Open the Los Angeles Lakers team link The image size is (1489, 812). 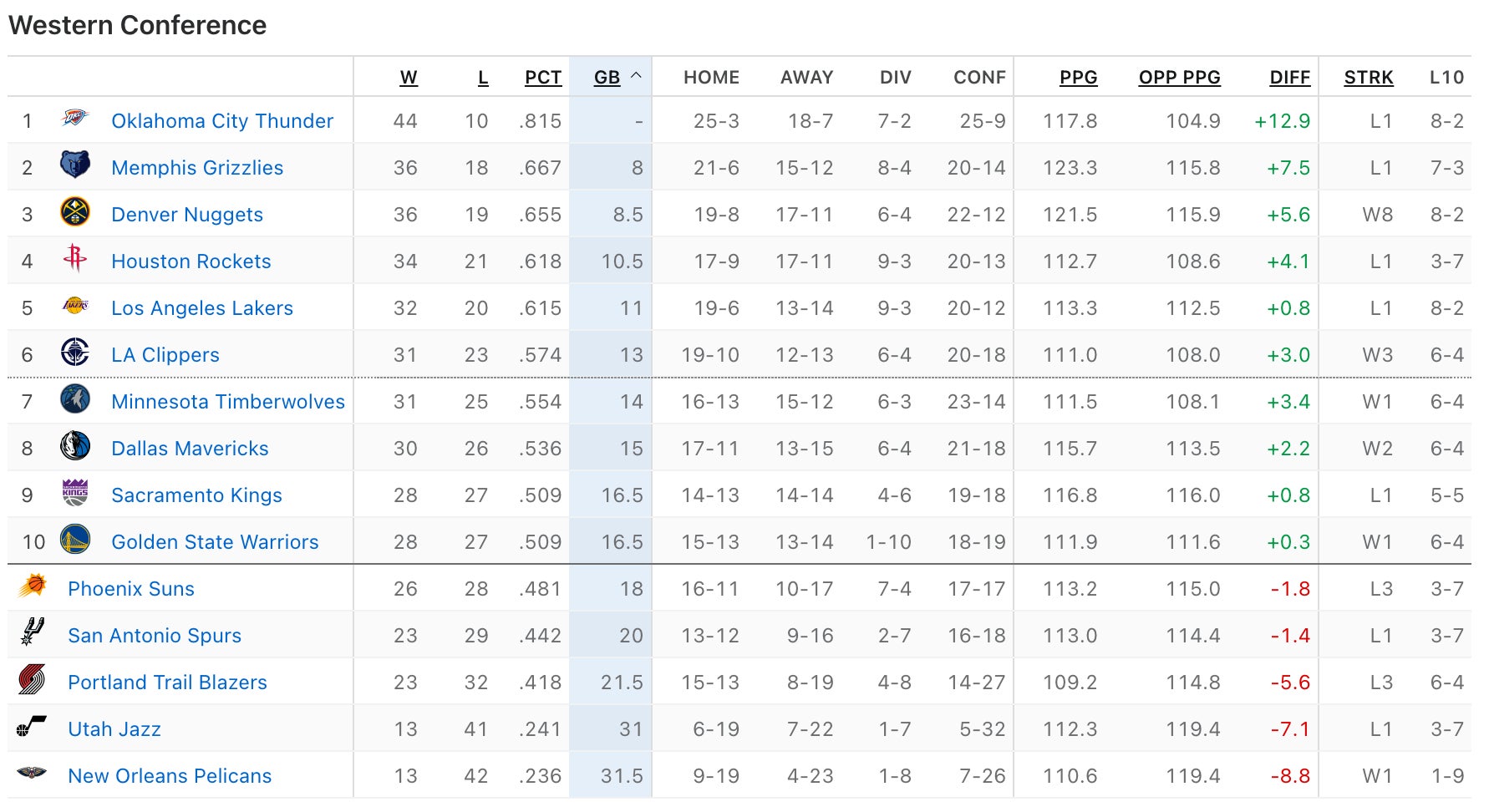coord(202,308)
